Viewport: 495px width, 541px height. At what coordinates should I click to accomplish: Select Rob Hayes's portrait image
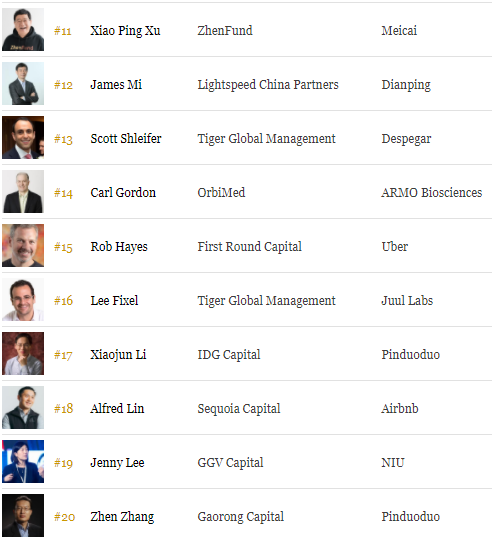point(23,245)
